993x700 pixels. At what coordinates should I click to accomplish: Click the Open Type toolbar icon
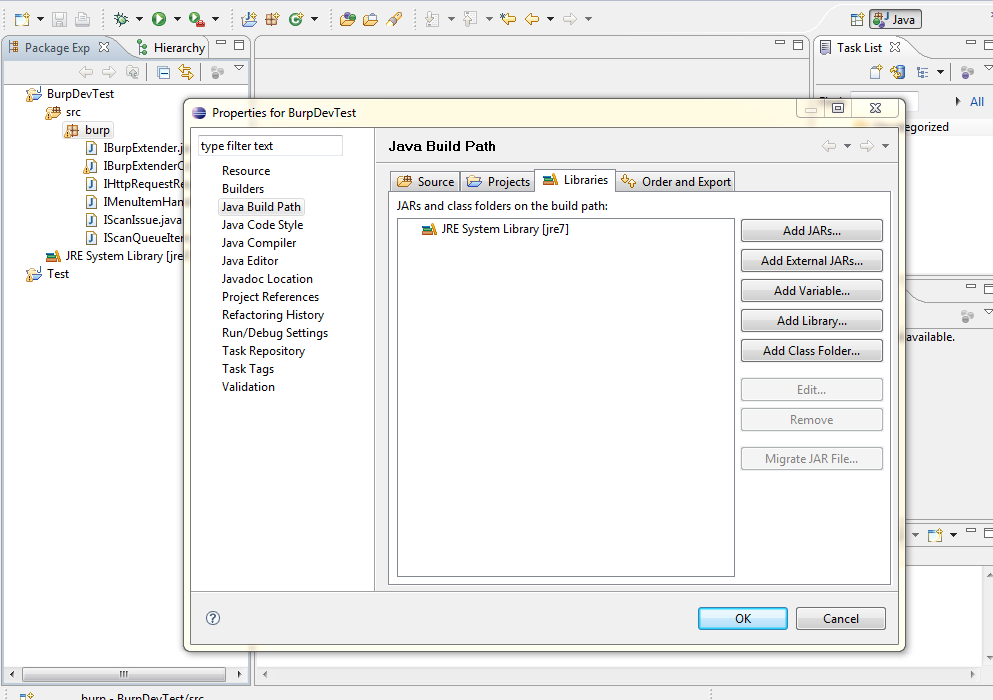(348, 19)
